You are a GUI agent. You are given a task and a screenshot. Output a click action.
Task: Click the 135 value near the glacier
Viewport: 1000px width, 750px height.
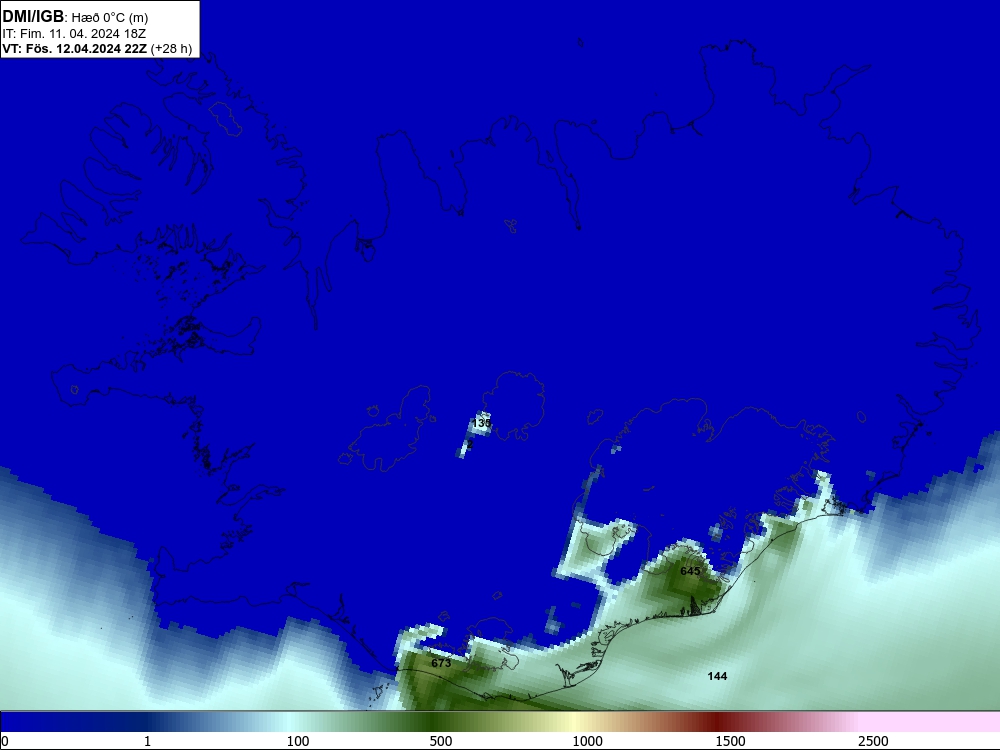[482, 423]
